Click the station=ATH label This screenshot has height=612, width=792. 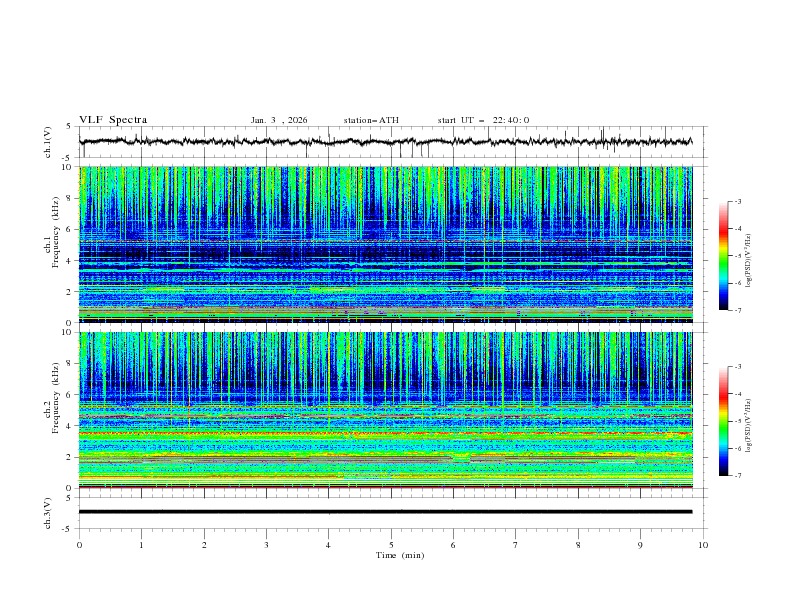371,120
